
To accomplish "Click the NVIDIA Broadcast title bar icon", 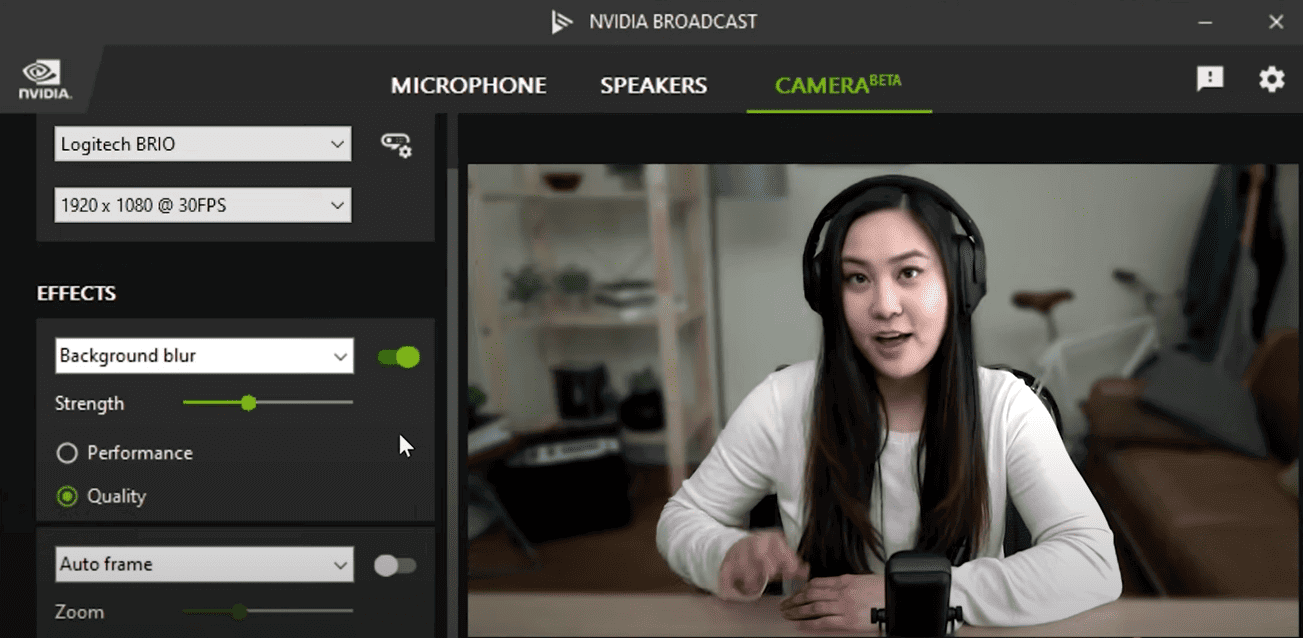I will [562, 22].
